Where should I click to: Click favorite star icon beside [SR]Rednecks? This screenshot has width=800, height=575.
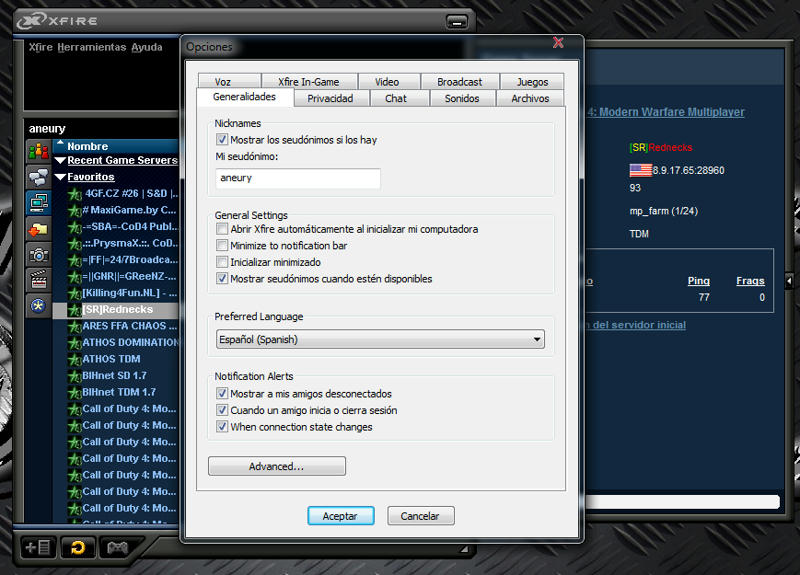point(75,310)
